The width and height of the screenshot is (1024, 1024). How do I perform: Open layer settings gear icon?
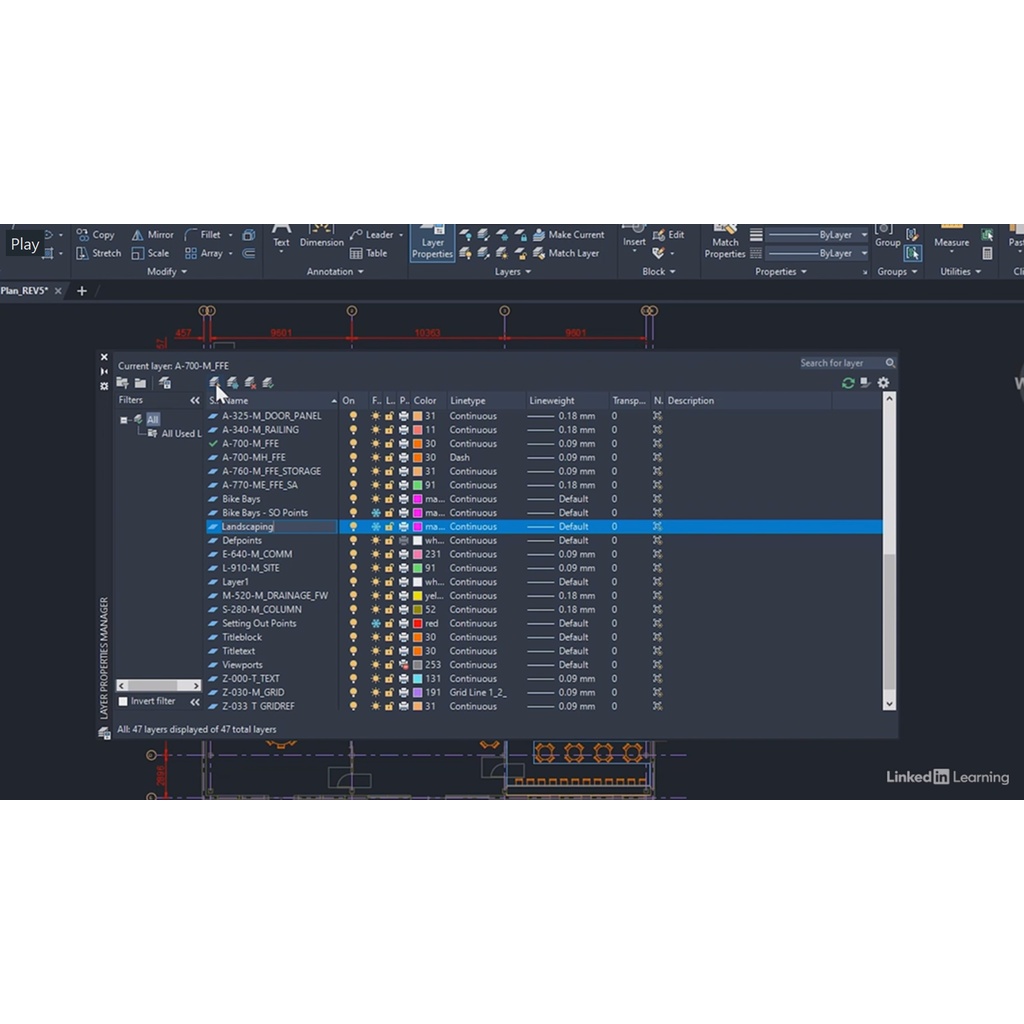coord(883,383)
